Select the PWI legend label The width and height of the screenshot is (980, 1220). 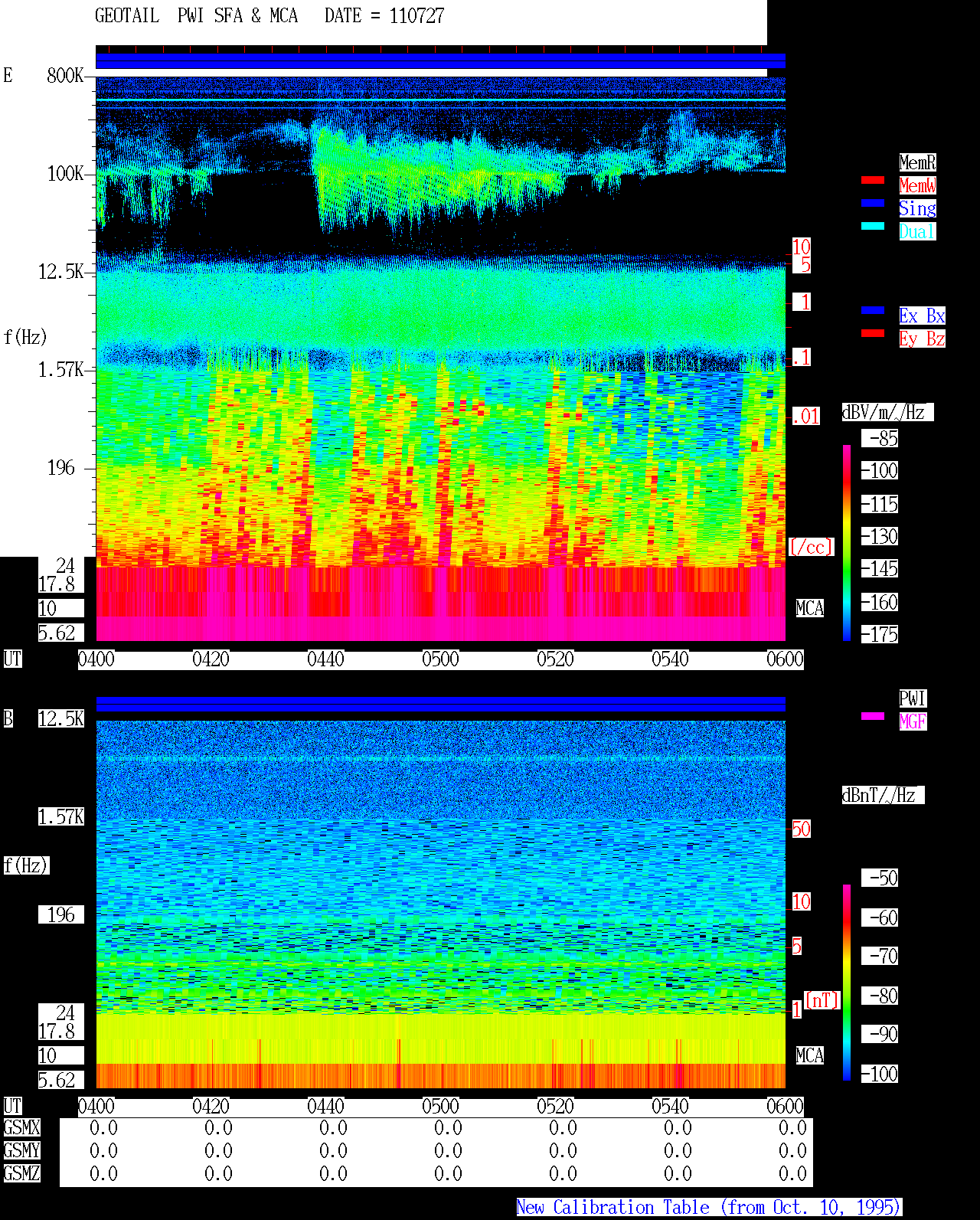point(913,698)
